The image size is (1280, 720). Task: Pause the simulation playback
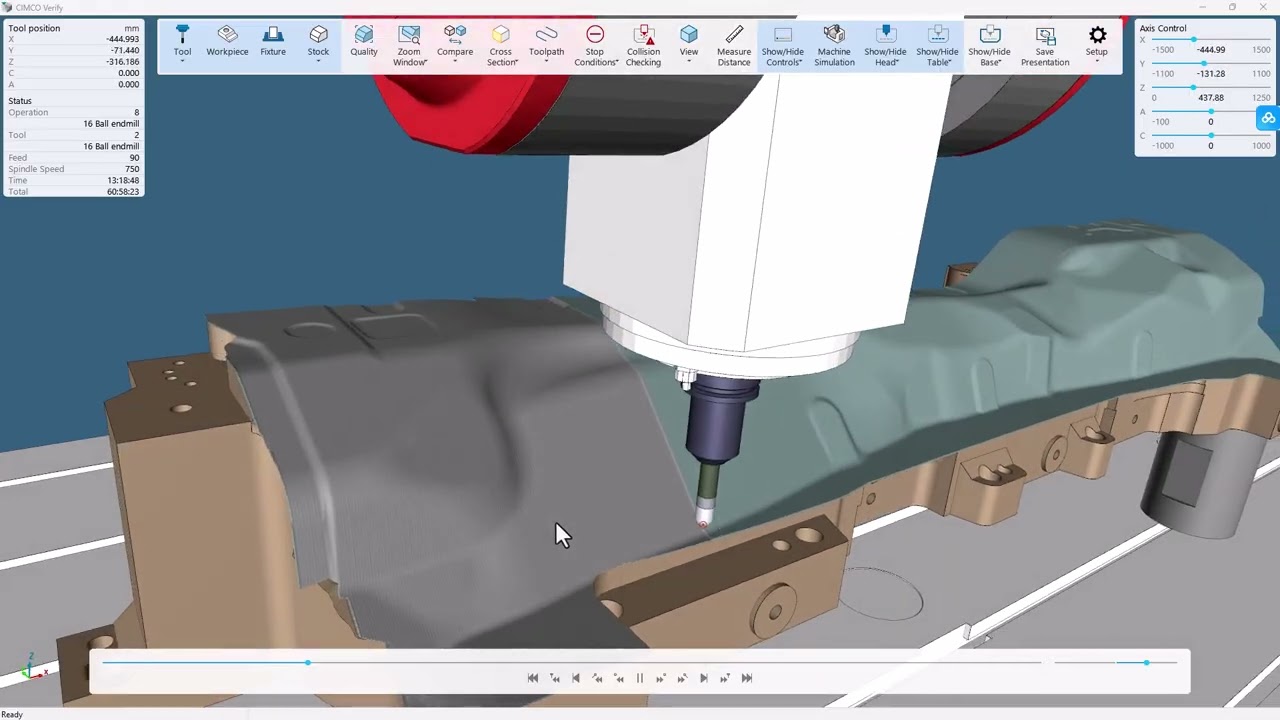pyautogui.click(x=640, y=678)
